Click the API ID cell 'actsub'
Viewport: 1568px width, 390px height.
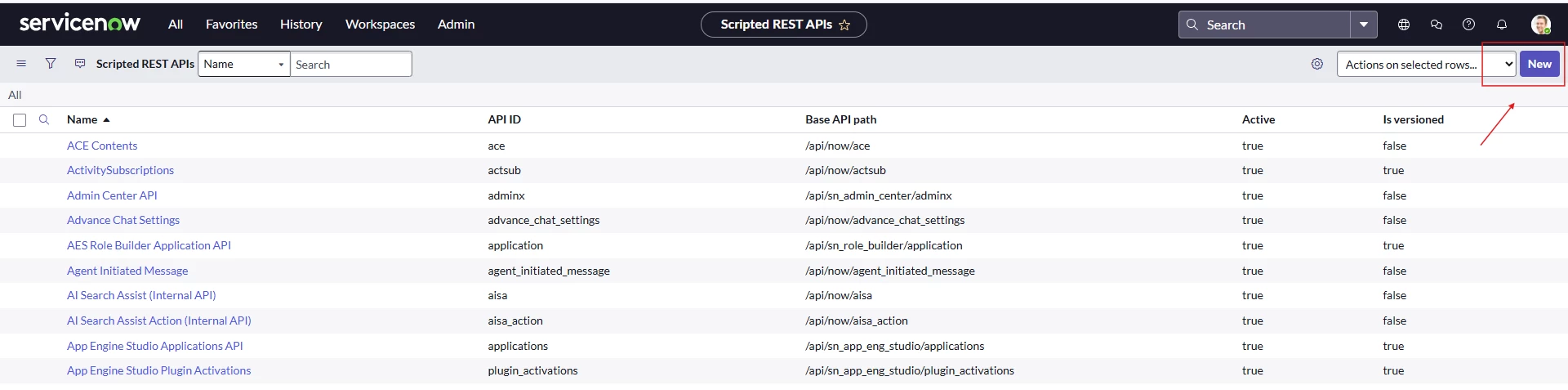click(504, 170)
